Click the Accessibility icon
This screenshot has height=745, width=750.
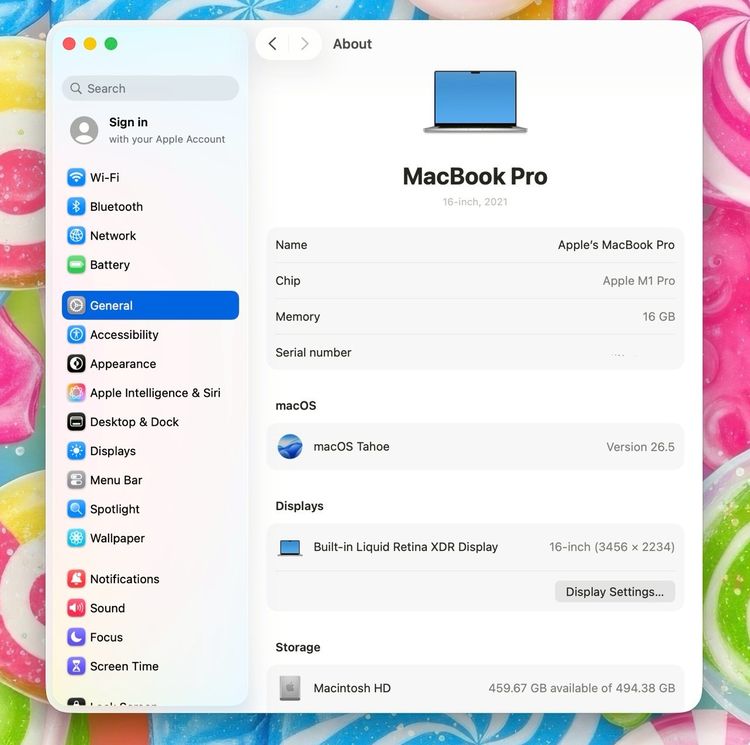(x=76, y=335)
